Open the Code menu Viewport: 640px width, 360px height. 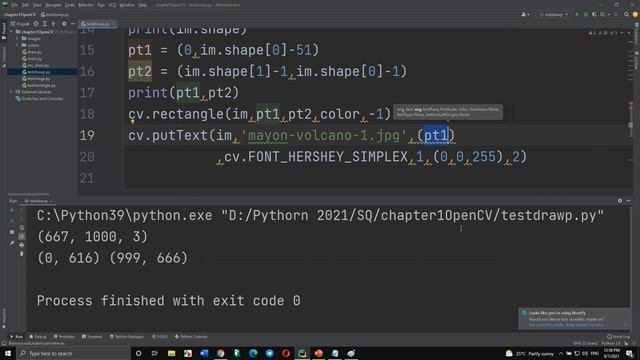[x=70, y=5]
